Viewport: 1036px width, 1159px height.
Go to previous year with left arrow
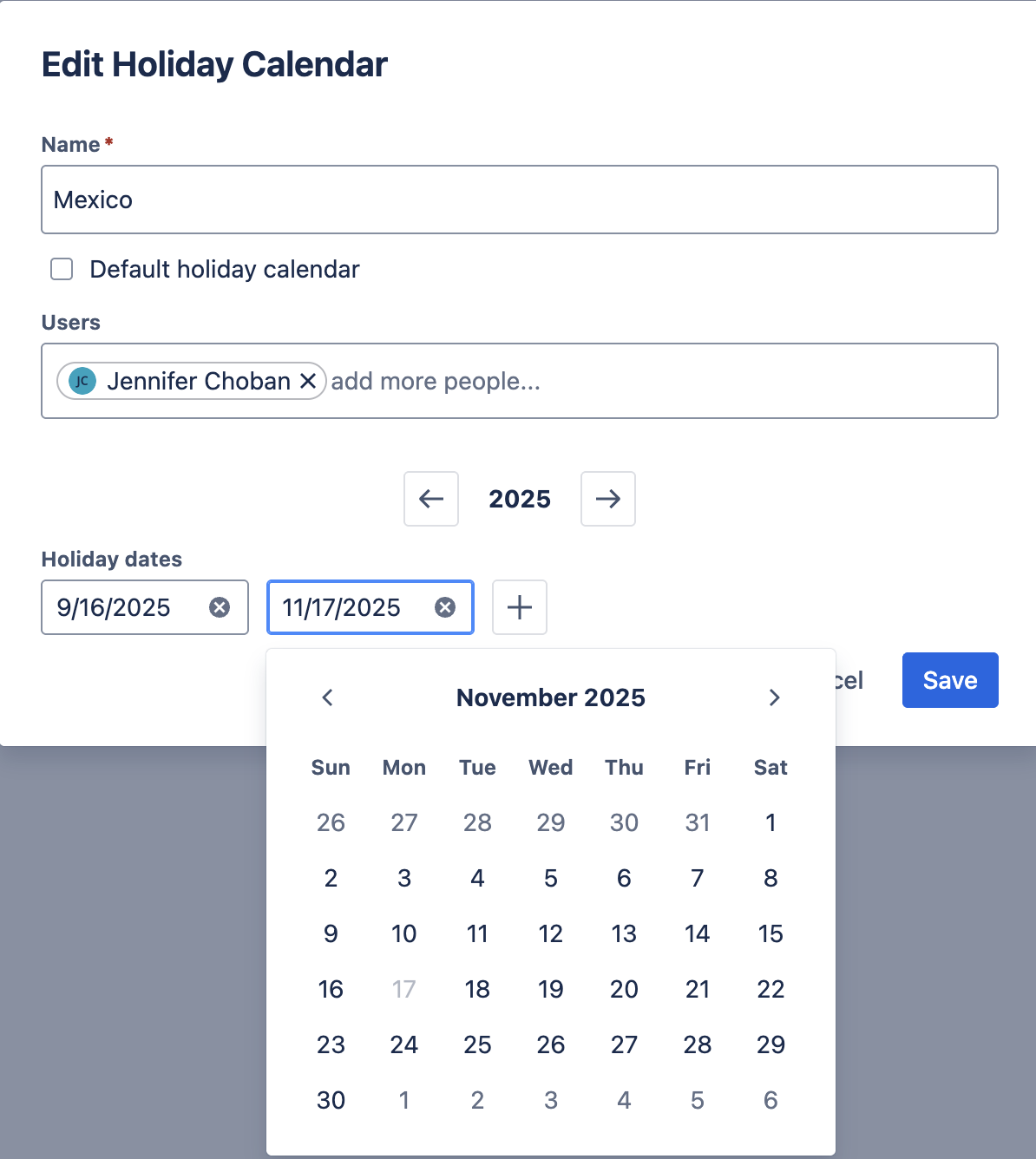click(431, 499)
